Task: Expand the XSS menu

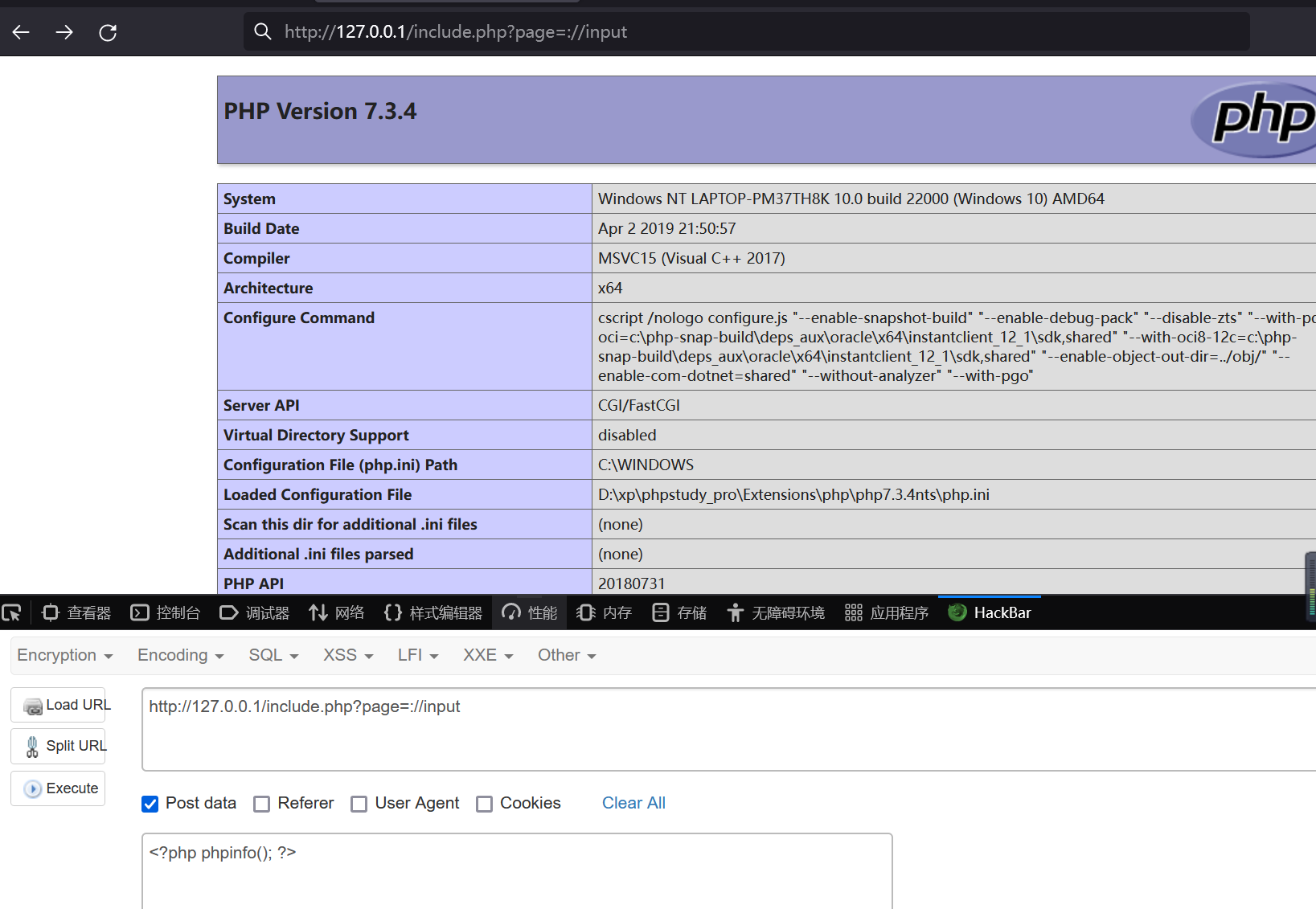Action: pos(346,655)
